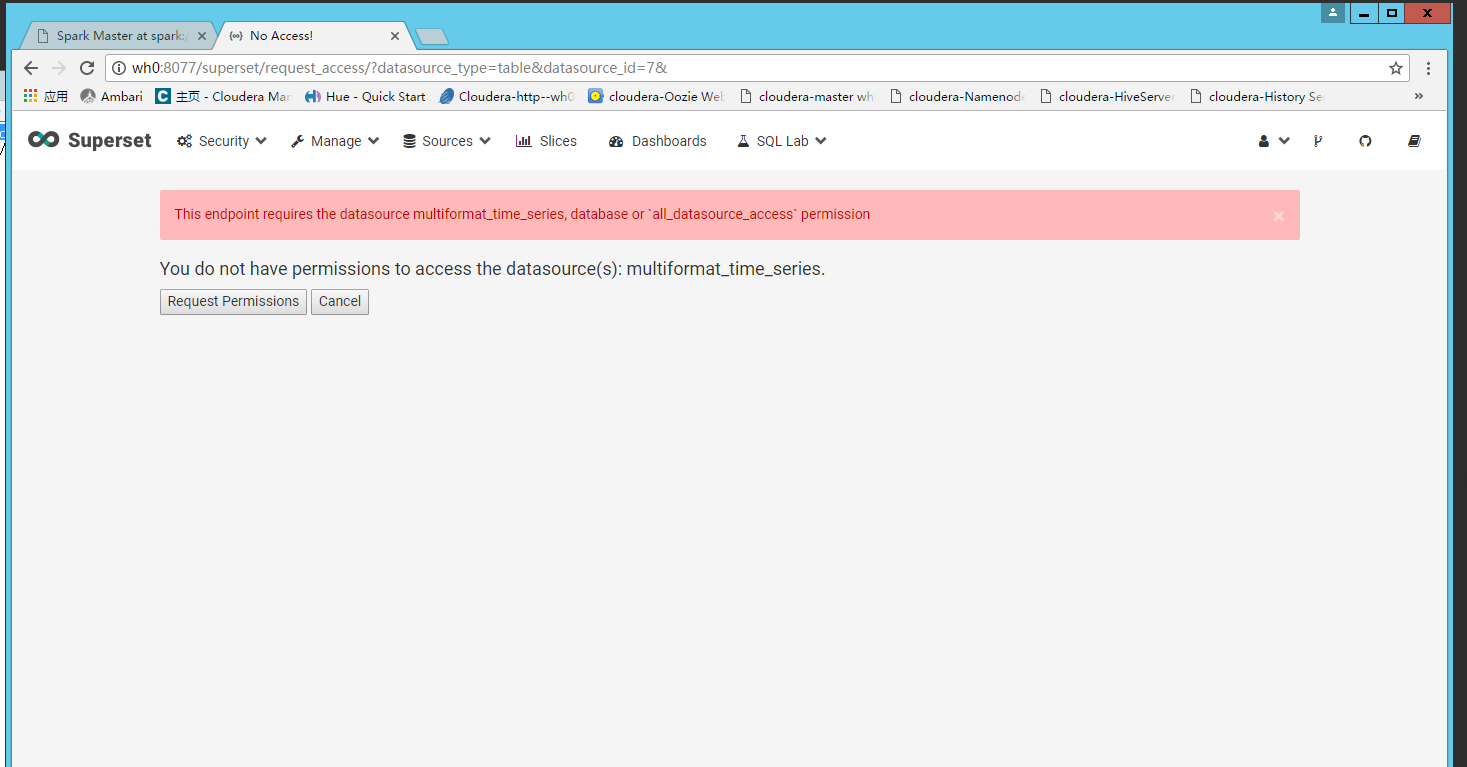The height and width of the screenshot is (767, 1467).
Task: Expand the SQL Lab dropdown
Action: pos(782,141)
